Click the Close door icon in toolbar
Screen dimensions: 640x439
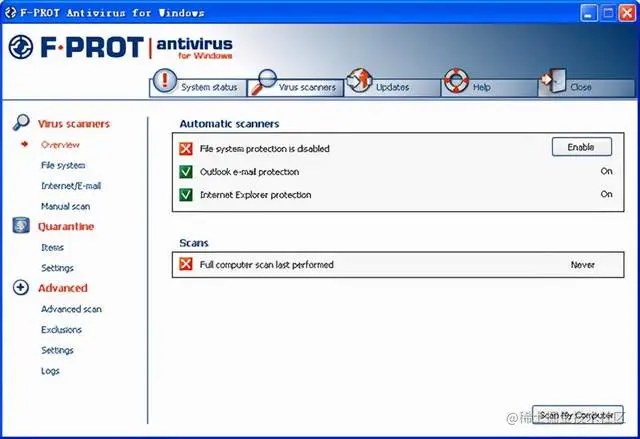[553, 80]
